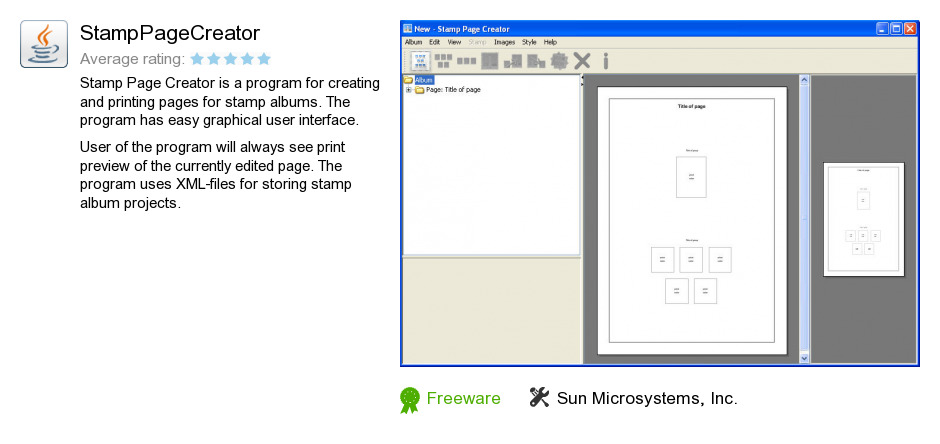Screen dimensions: 940x444
Task: Click the Java coffee cup application icon
Action: (44, 44)
